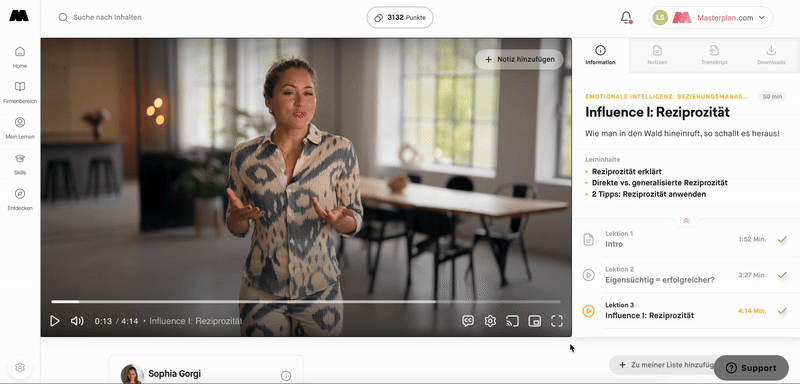The image size is (800, 384).
Task: Toggle closed captions on the player
Action: pos(468,321)
